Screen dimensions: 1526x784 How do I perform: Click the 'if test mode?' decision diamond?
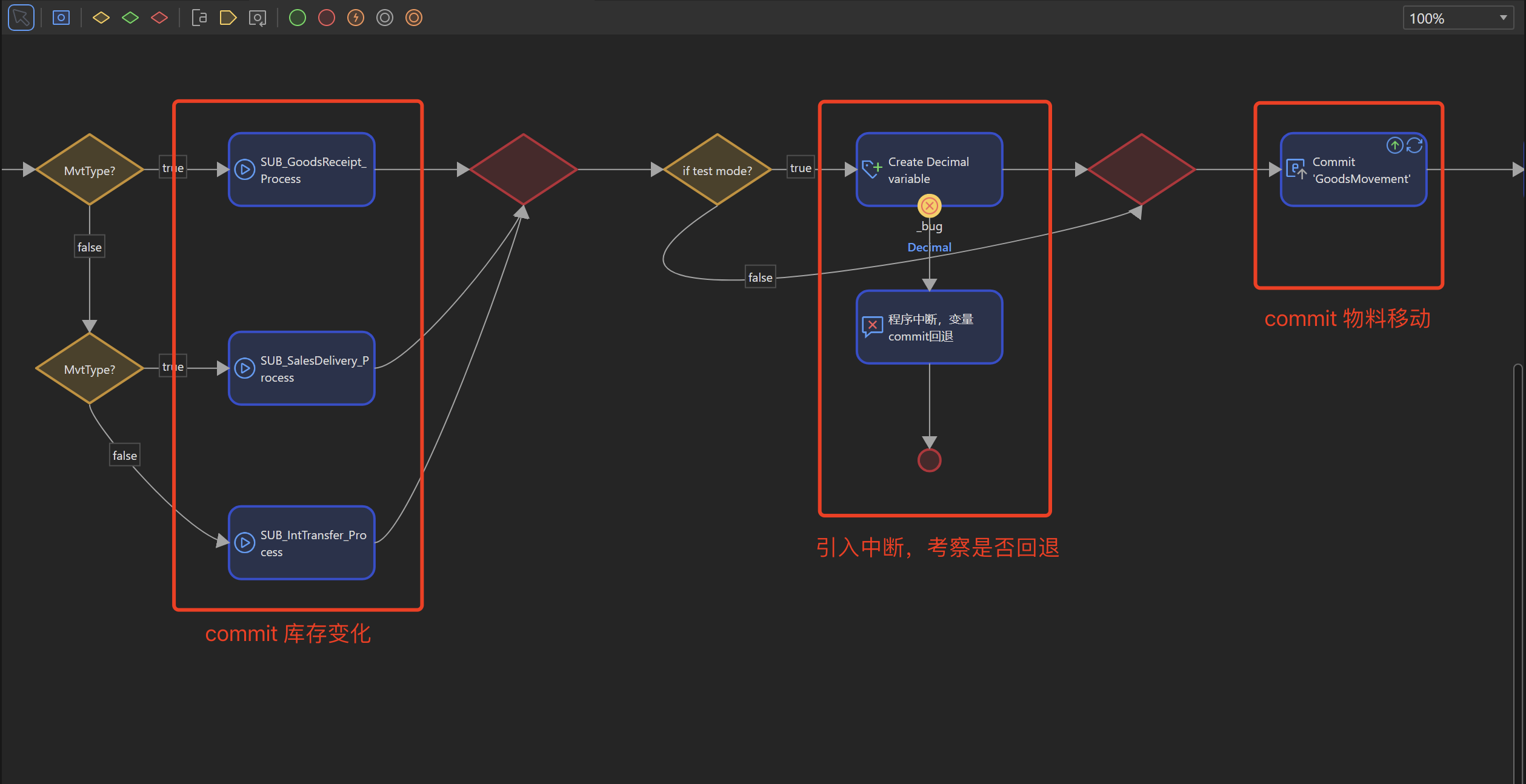717,170
